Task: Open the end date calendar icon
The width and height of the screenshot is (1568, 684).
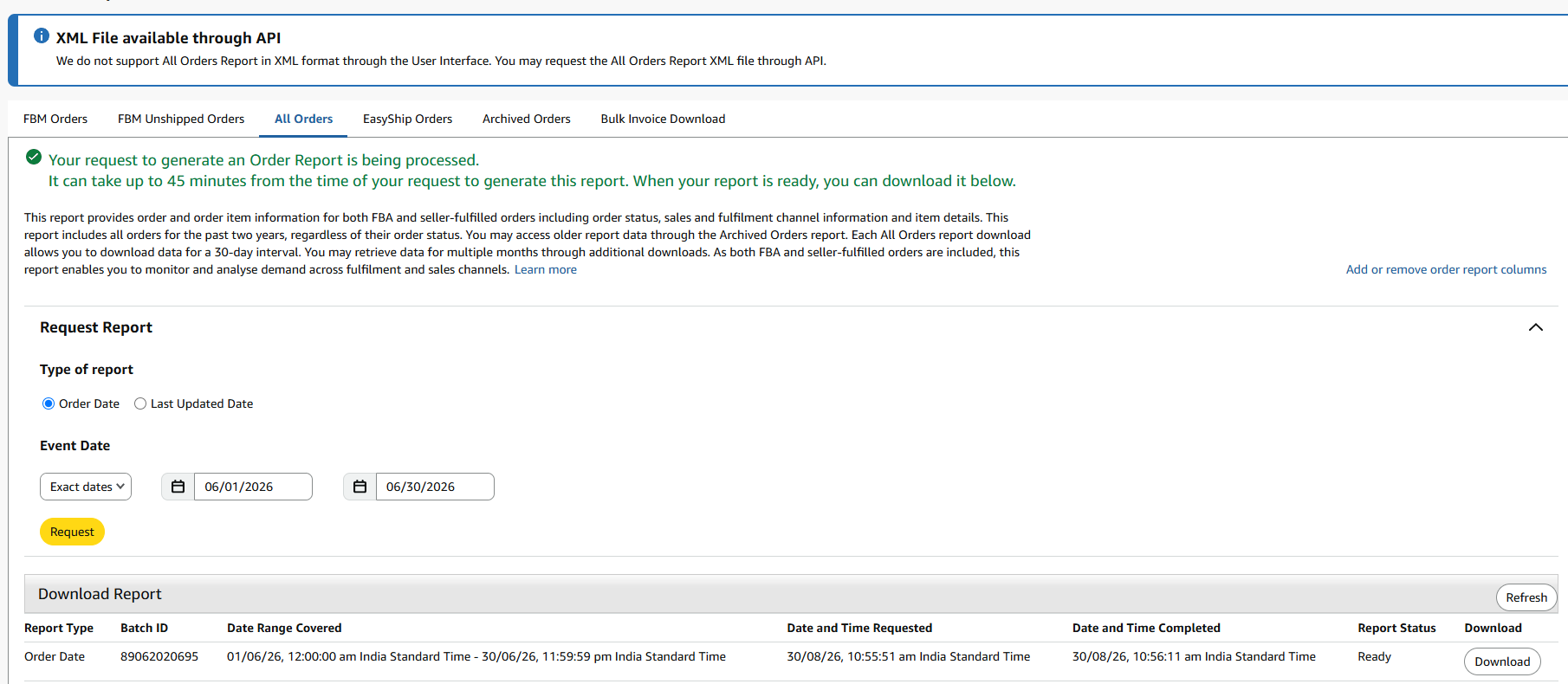Action: 360,487
